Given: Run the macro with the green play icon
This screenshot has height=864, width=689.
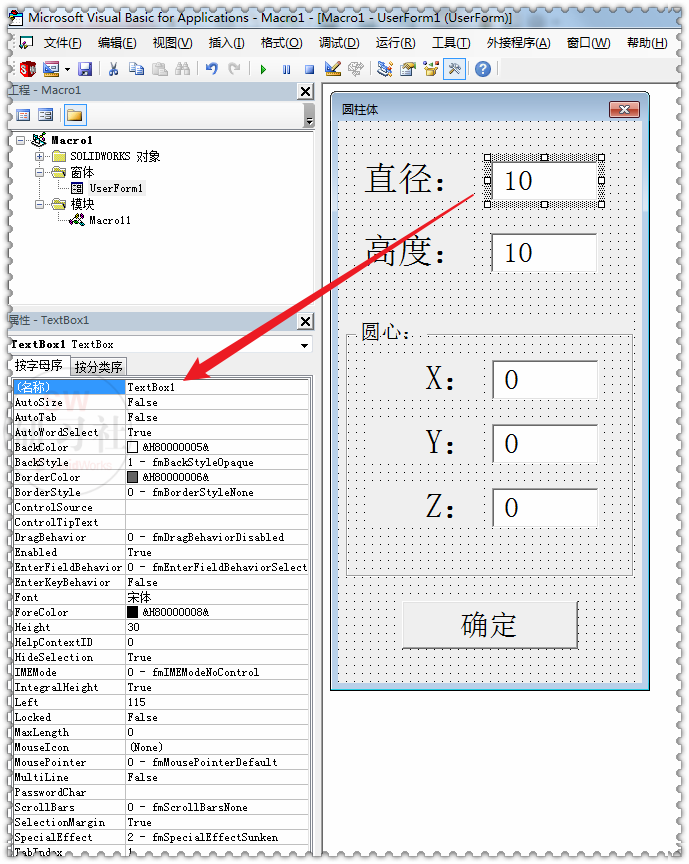Looking at the screenshot, I should point(263,69).
